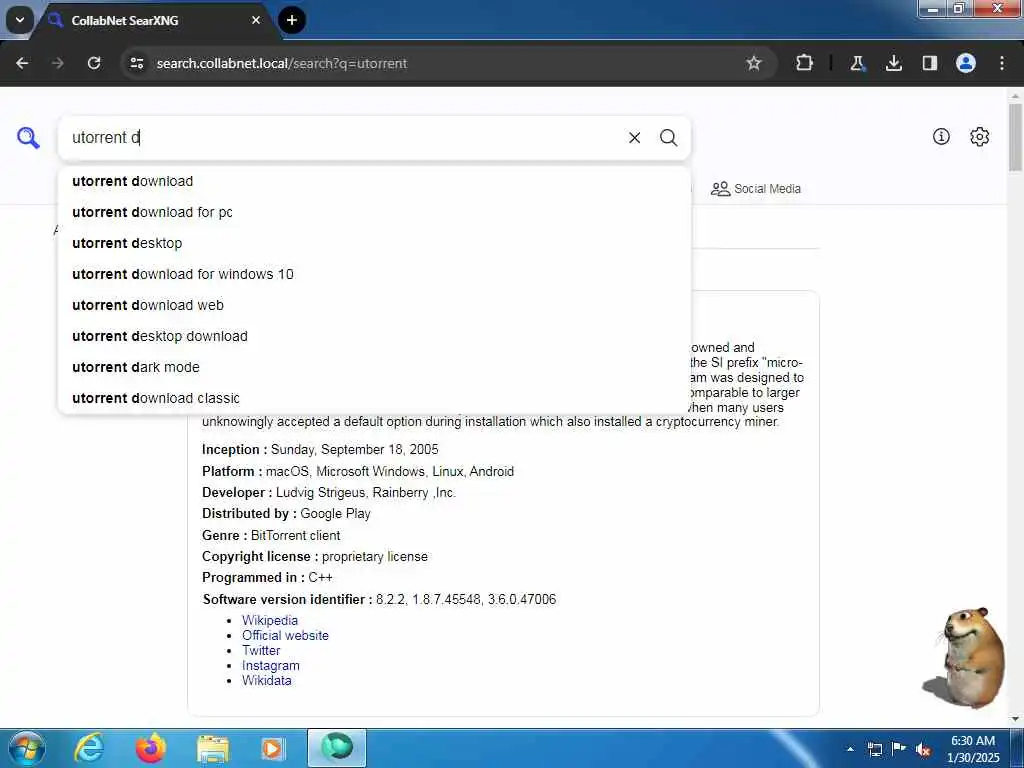The height and width of the screenshot is (768, 1024).
Task: Open the Wikipedia link
Action: (270, 620)
